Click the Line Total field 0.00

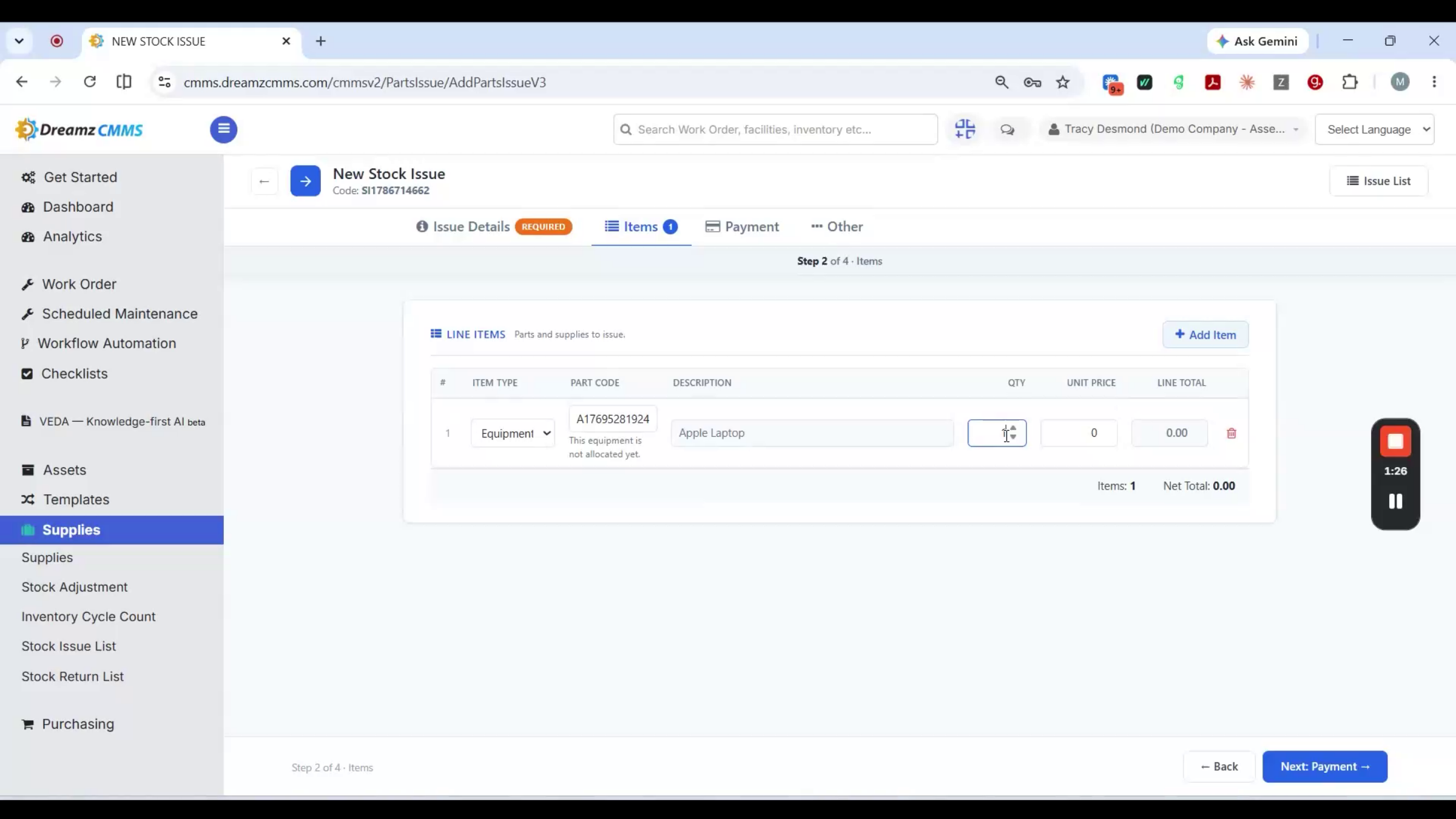click(x=1170, y=433)
